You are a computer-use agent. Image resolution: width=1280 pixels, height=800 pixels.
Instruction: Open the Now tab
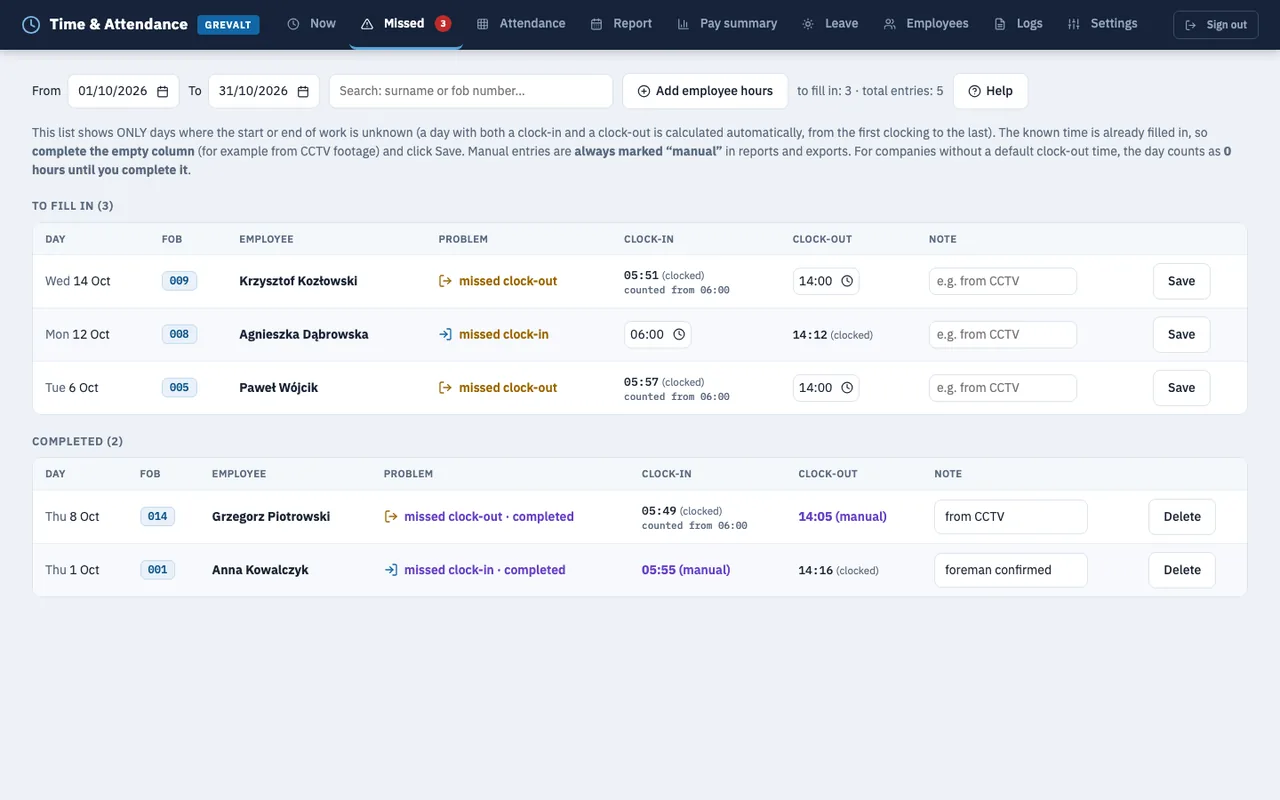click(311, 24)
